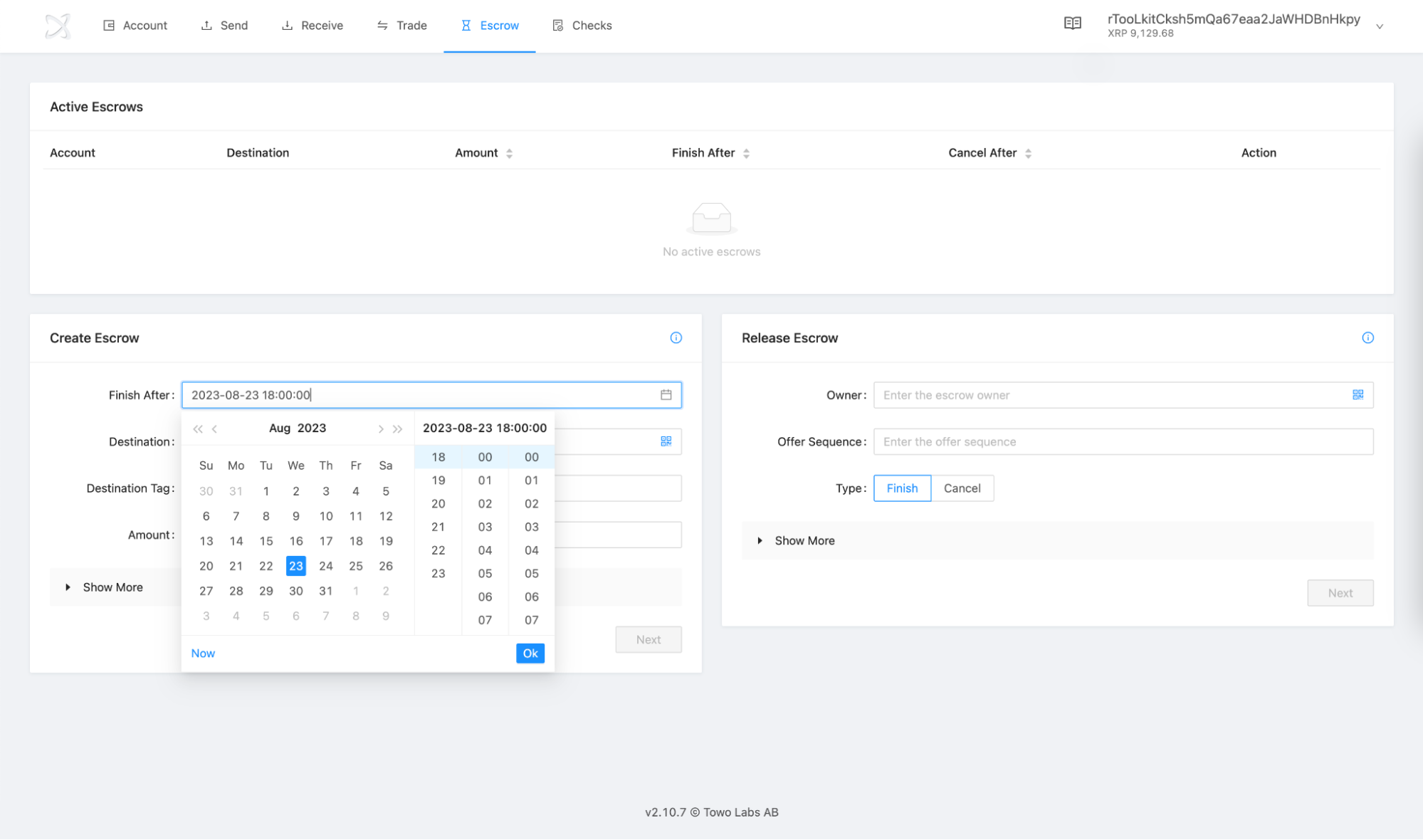Open the QR scanner for the Owner field
Screen dimensions: 1423x840
coord(1358,394)
